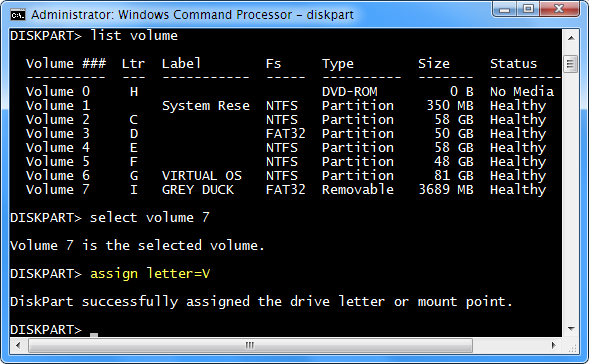The width and height of the screenshot is (589, 364).
Task: Open the cmd system menu icon
Action: 18,15
